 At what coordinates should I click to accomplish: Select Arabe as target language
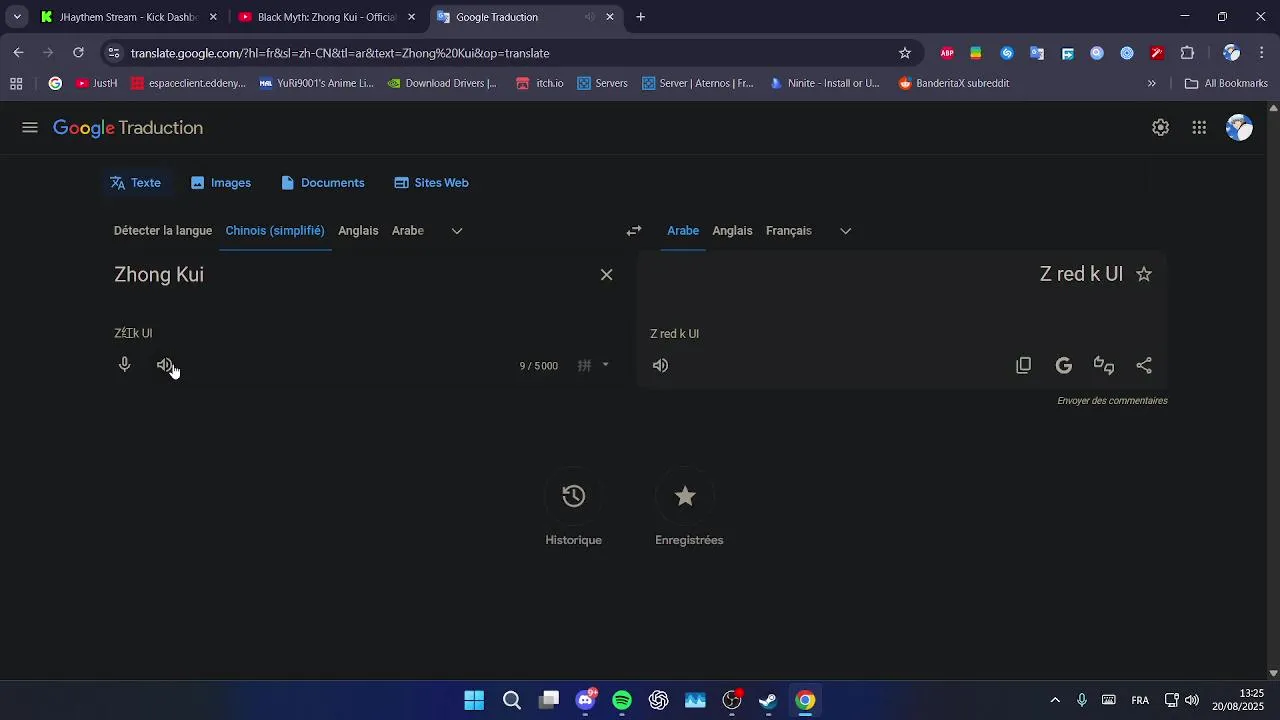click(683, 231)
